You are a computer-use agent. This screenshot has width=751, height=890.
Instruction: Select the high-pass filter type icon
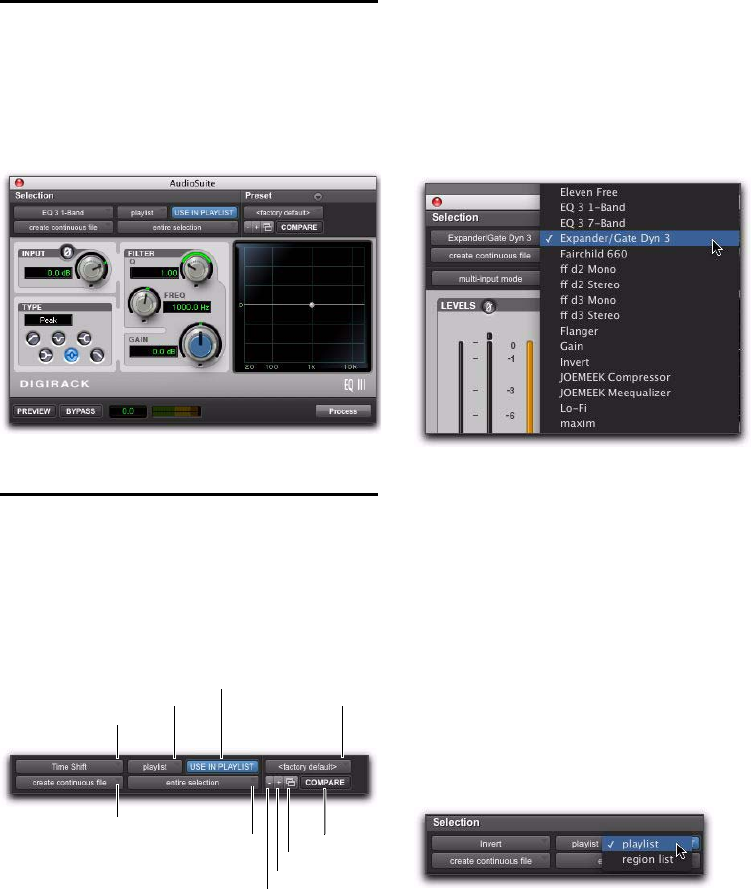33,339
